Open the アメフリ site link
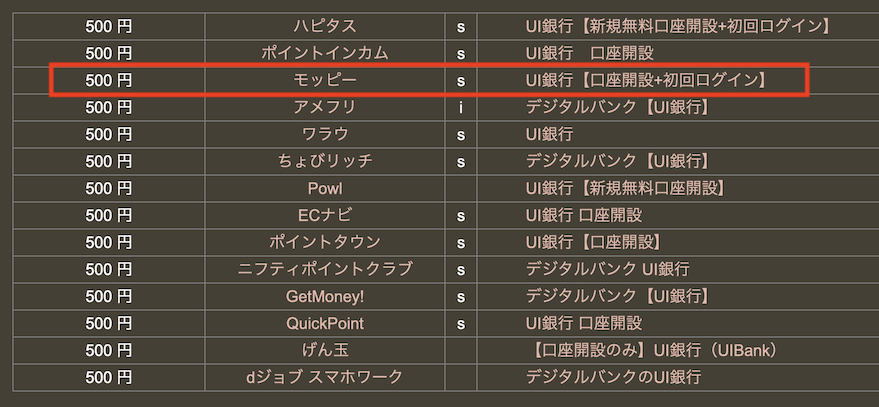Viewport: 879px width, 407px height. [325, 107]
